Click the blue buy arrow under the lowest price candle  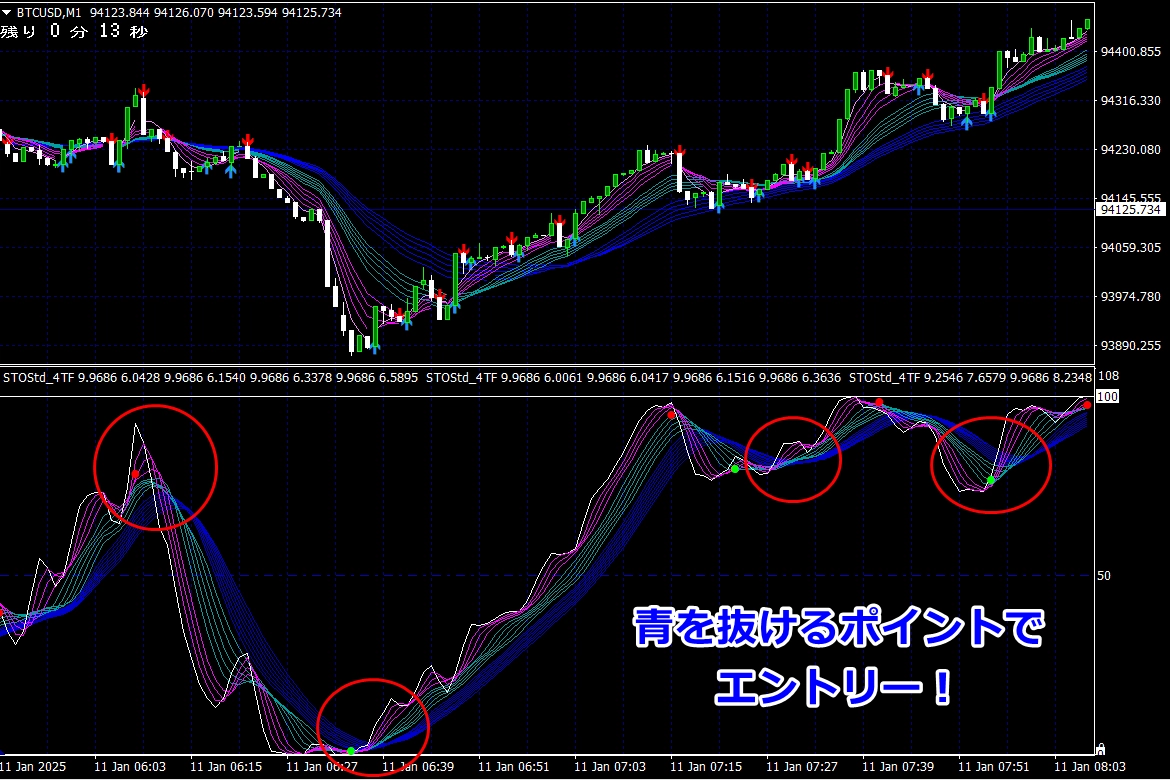point(374,347)
